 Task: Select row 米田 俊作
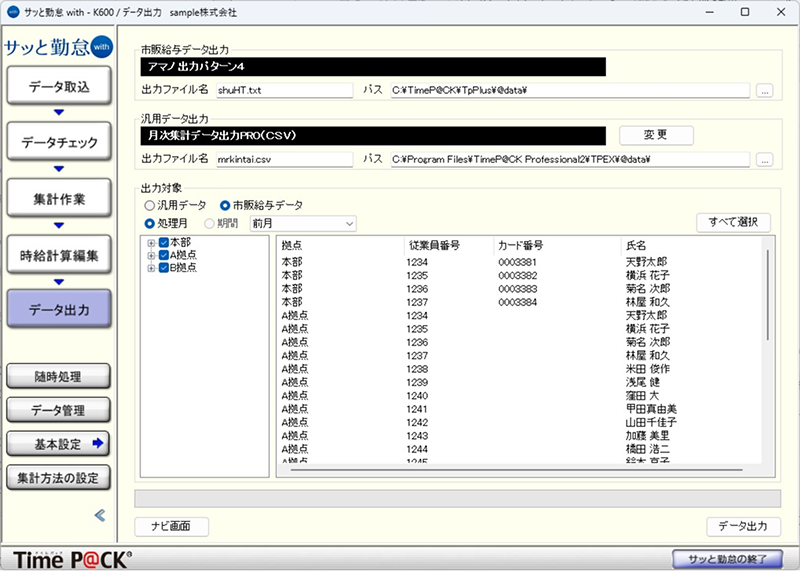520,369
